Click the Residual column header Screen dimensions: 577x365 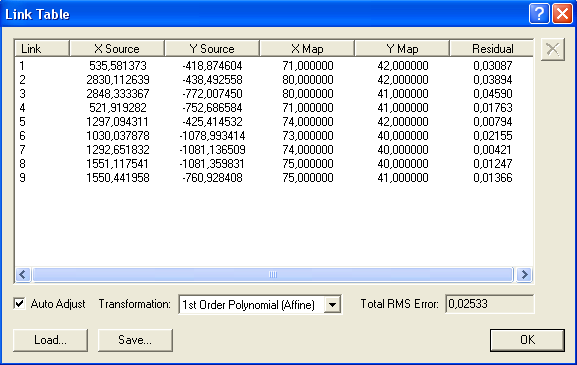tap(492, 49)
